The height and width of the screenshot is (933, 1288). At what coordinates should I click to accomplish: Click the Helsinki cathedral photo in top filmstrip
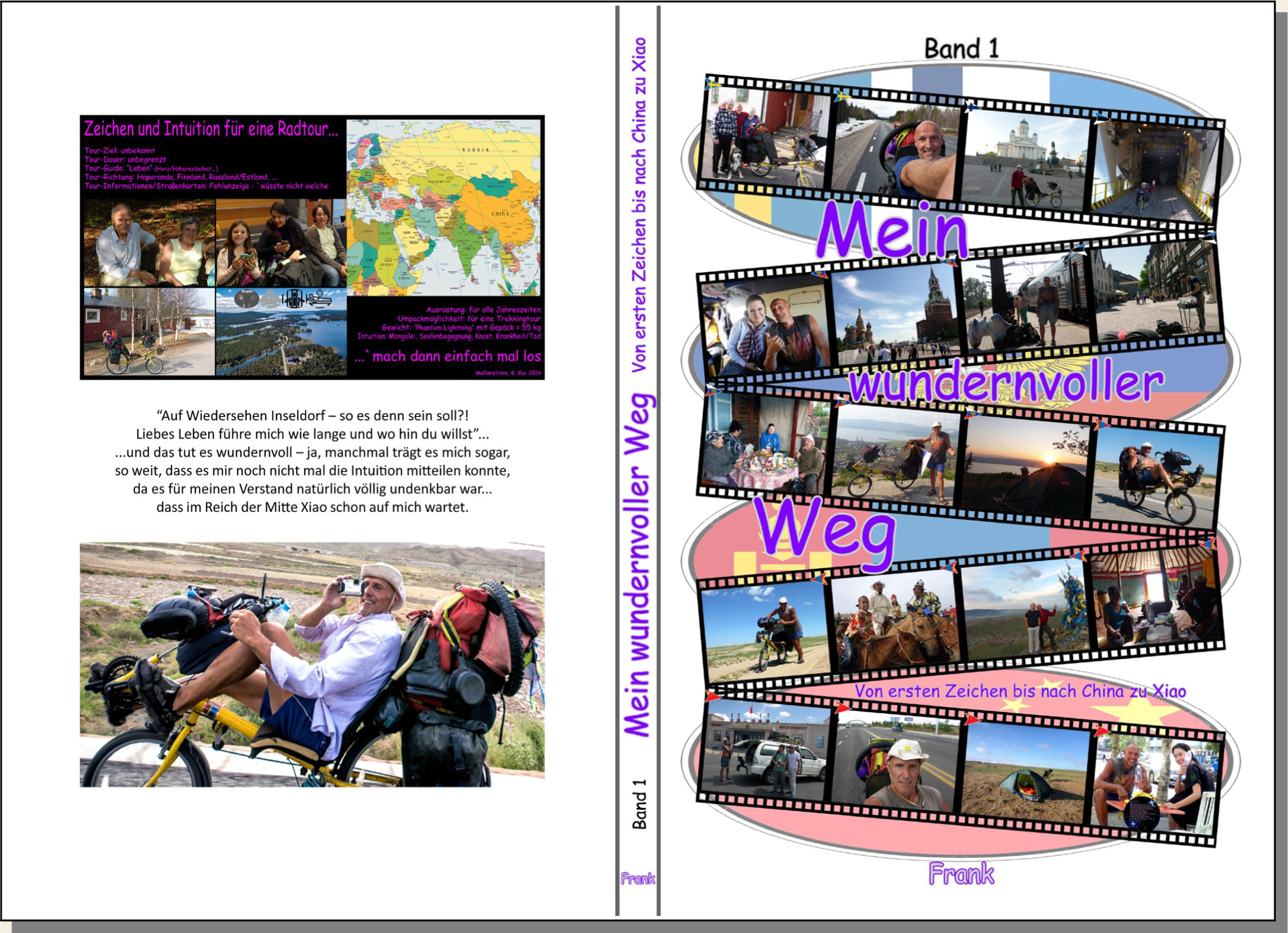point(1025,160)
